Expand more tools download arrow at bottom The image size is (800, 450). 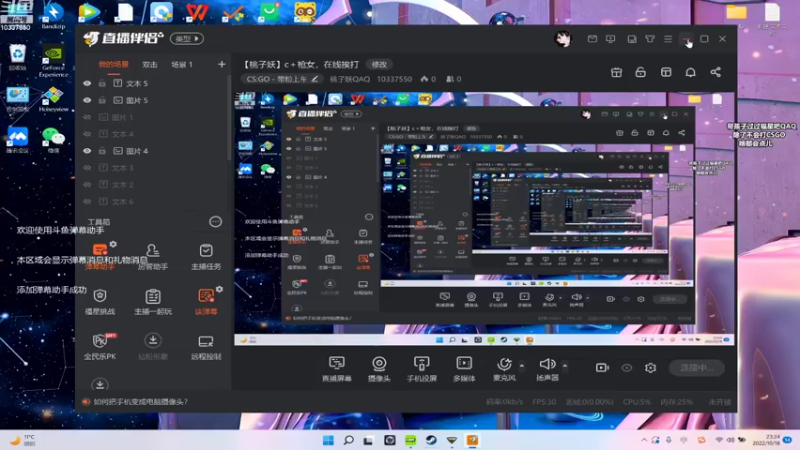(100, 384)
